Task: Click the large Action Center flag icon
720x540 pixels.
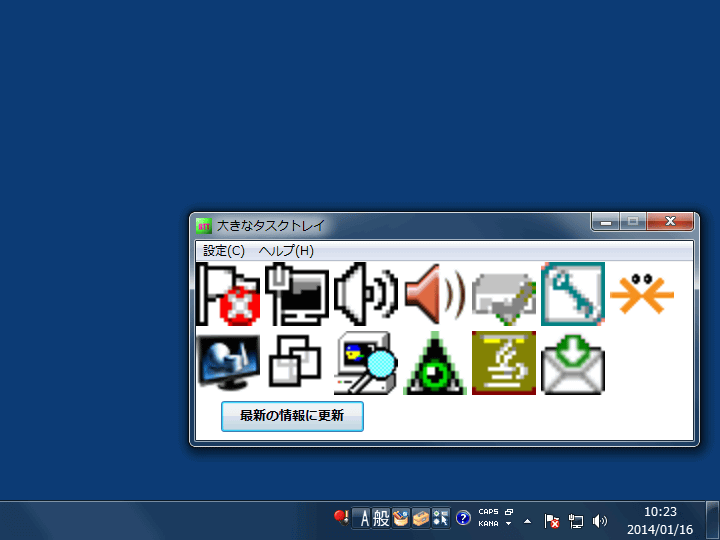Action: (x=229, y=294)
